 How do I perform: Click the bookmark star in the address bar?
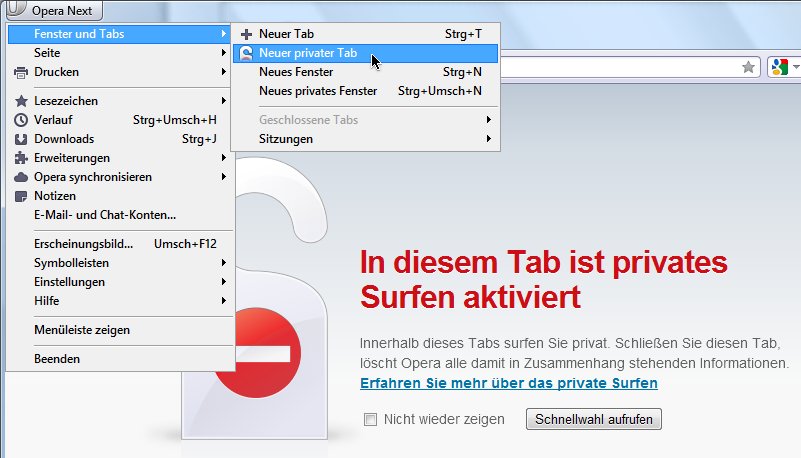click(748, 67)
